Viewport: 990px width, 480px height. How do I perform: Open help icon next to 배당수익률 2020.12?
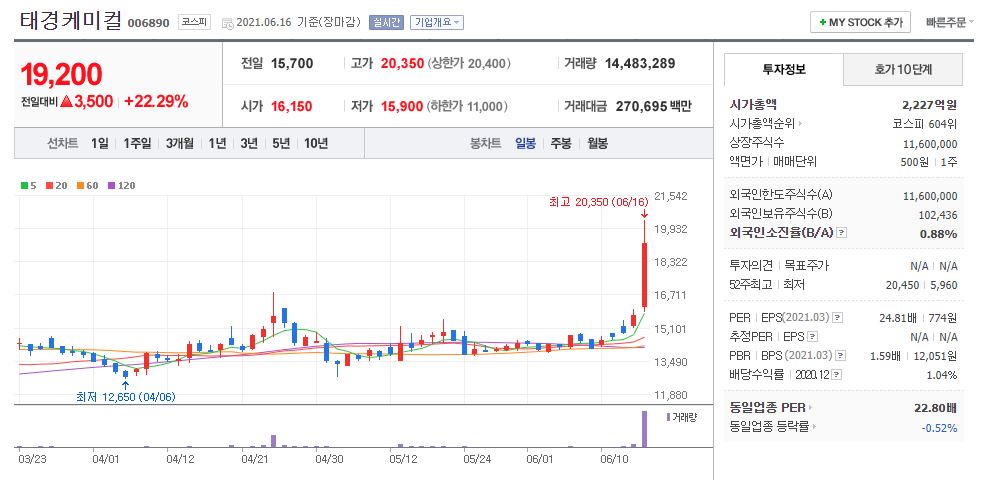pyautogui.click(x=837, y=375)
